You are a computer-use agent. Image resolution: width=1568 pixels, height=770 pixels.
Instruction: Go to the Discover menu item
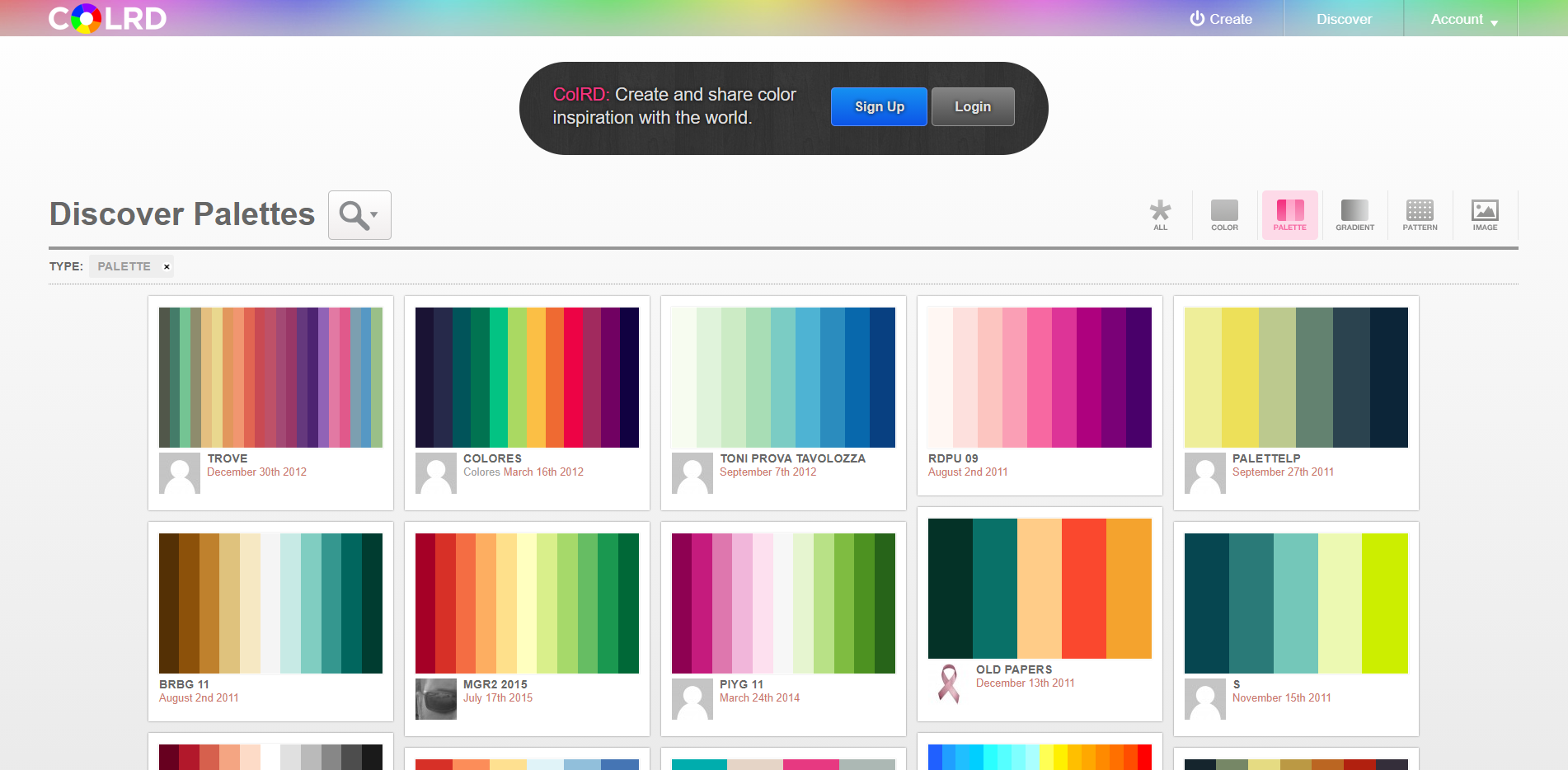coord(1344,19)
